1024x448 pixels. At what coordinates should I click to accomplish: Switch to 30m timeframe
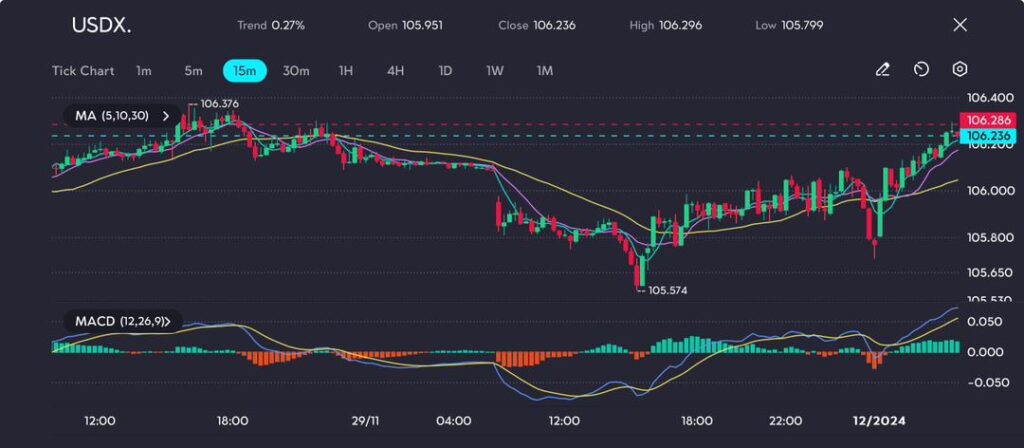[x=296, y=71]
